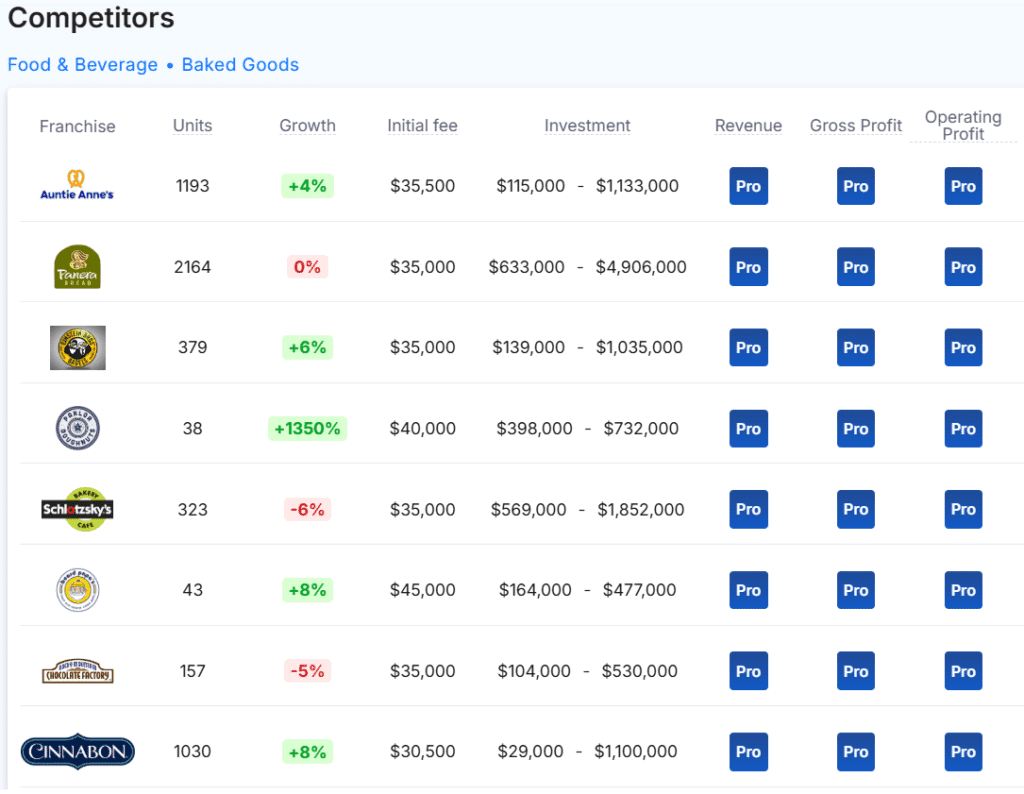Select the $35,500 initial fee value

423,186
